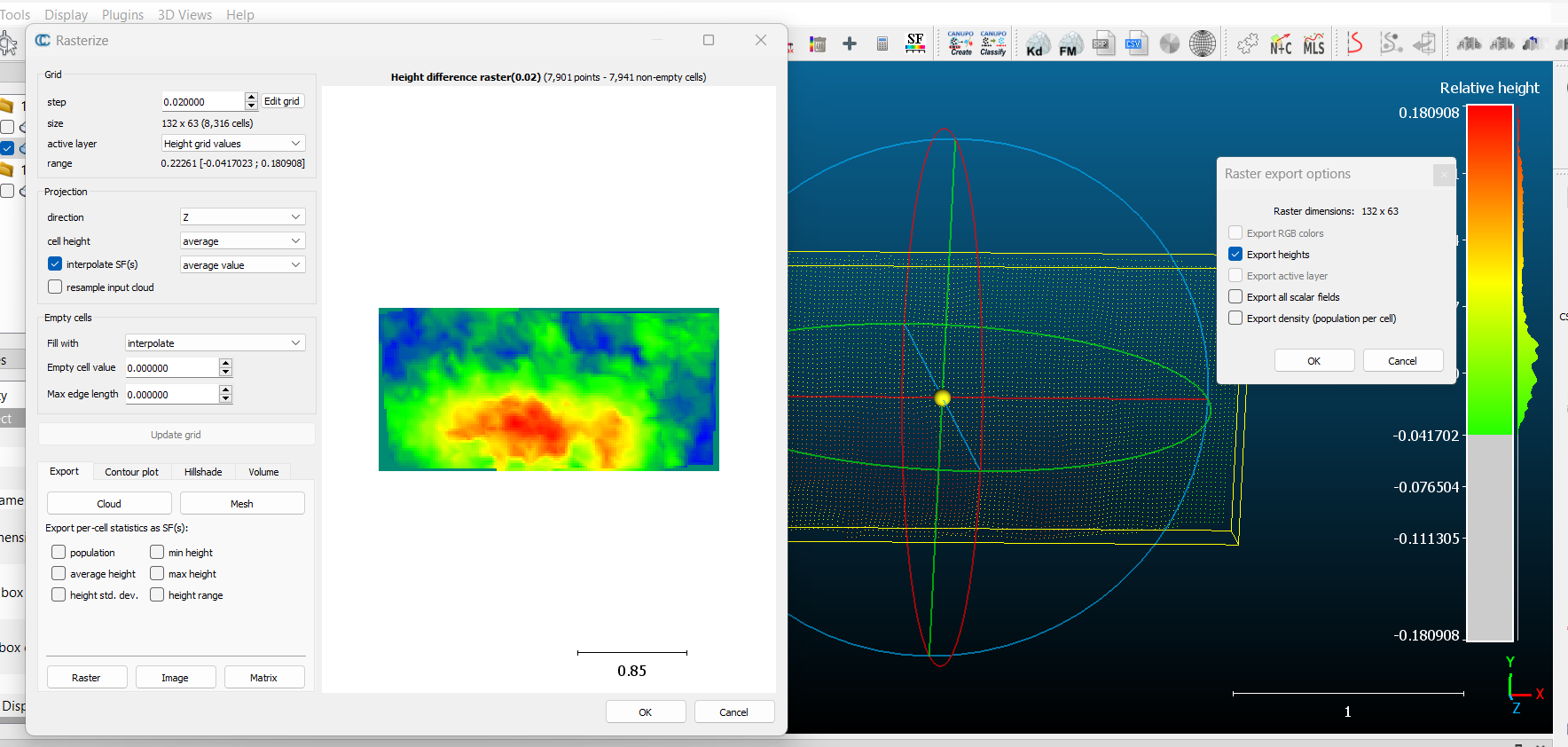This screenshot has height=747, width=1568.
Task: Uncheck the interpolate SF(s) checkbox
Action: click(55, 264)
